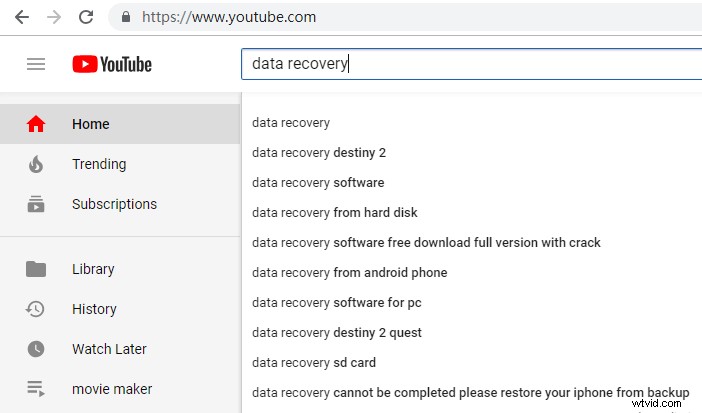This screenshot has height=413, width=702.
Task: Select "data recovery sd card" suggestion
Action: click(314, 363)
